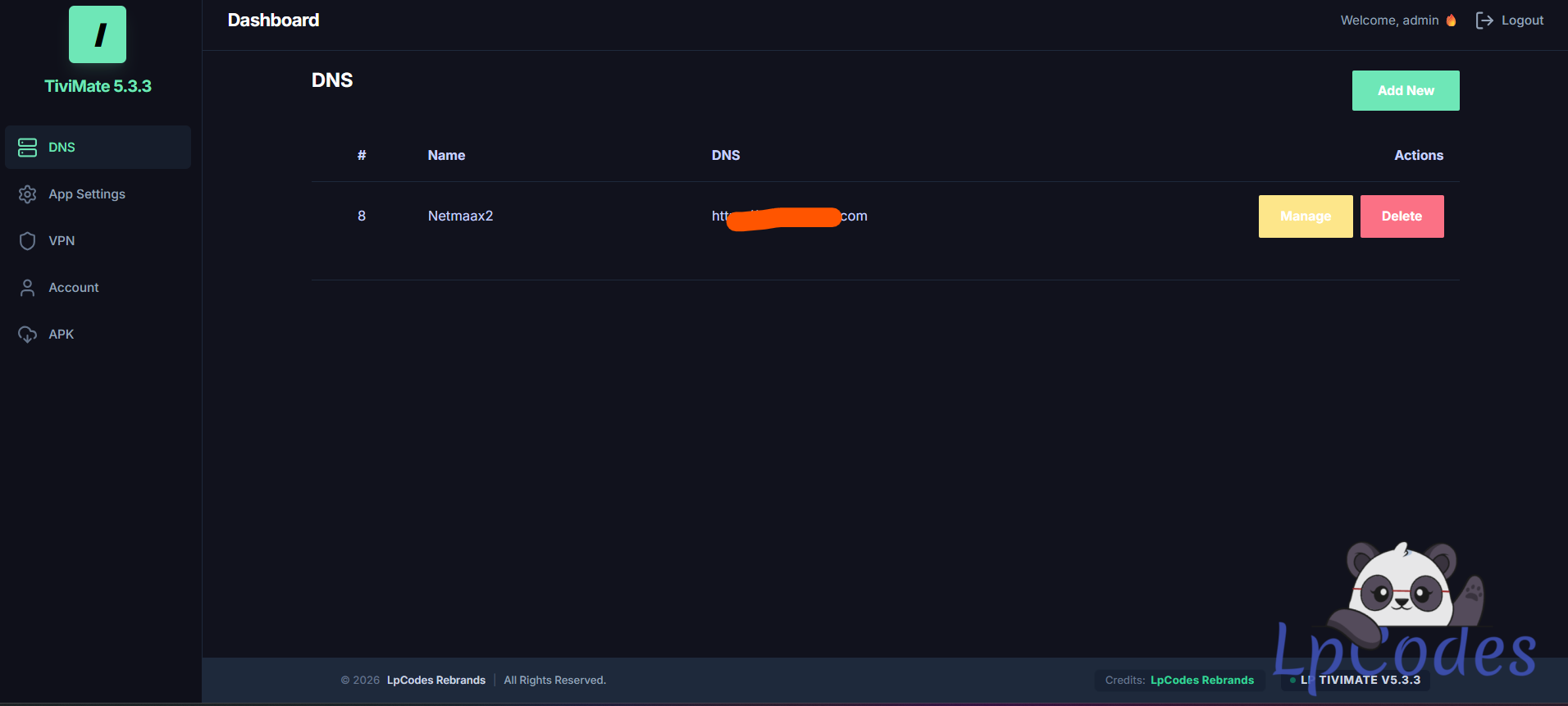Click the APK cloud download icon
Screen dimensions: 1568x706
(27, 335)
